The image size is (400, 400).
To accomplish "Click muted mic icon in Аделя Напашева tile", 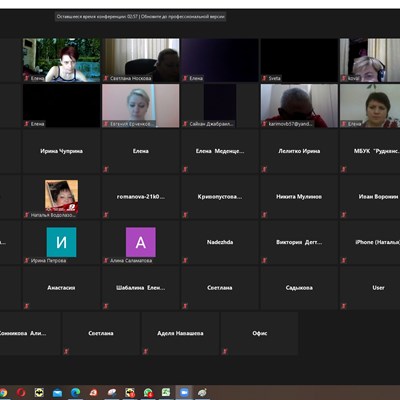I will click(145, 351).
